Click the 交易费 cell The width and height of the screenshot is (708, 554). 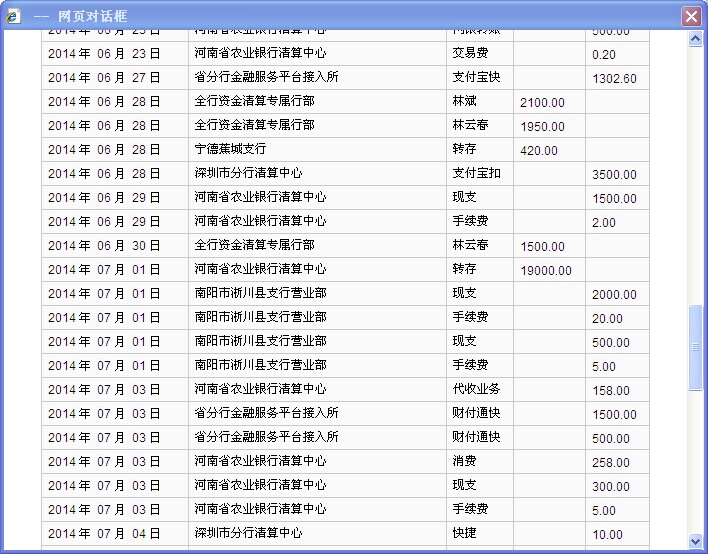[x=471, y=53]
